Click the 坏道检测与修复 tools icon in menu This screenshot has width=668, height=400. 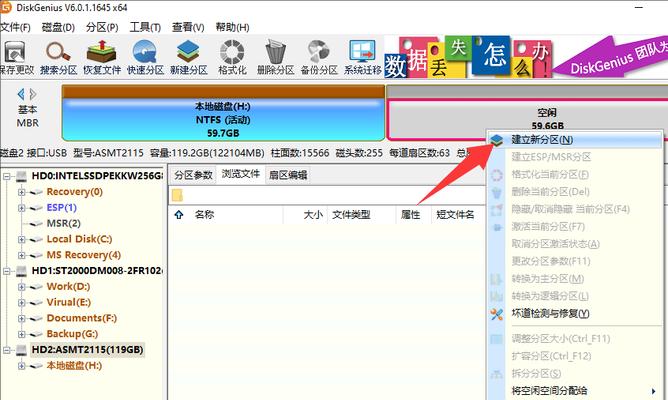point(497,314)
